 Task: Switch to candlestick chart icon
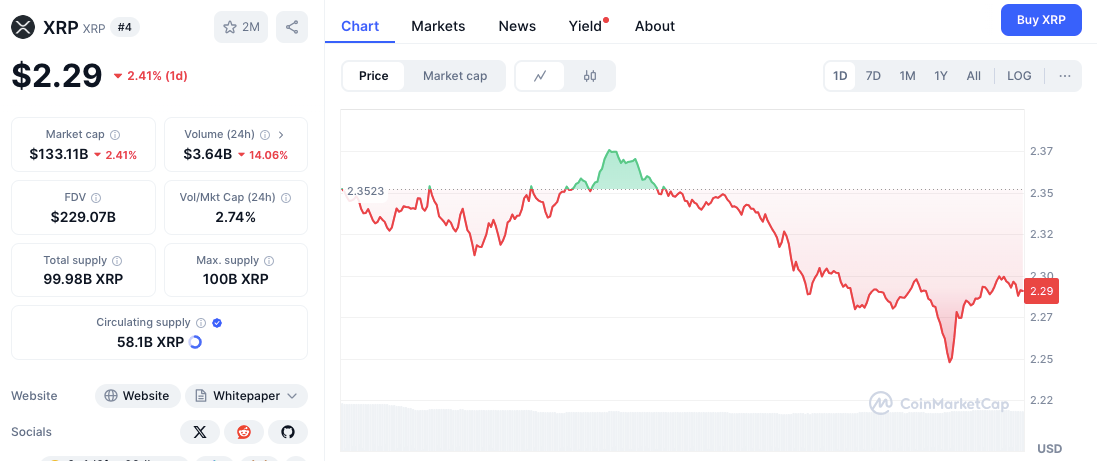click(590, 76)
